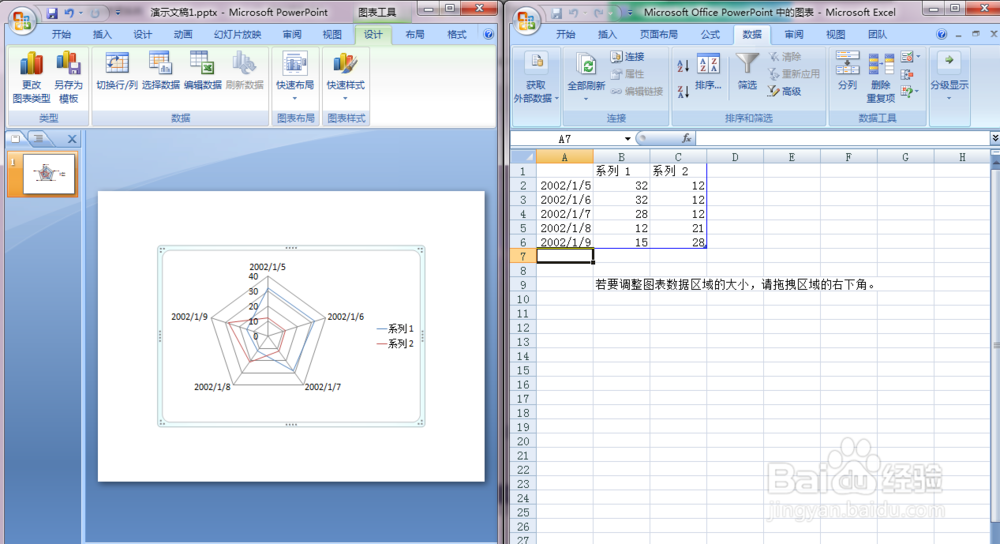This screenshot has width=1000, height=544.
Task: Click Excel 分列 text to columns icon
Action: coord(848,70)
